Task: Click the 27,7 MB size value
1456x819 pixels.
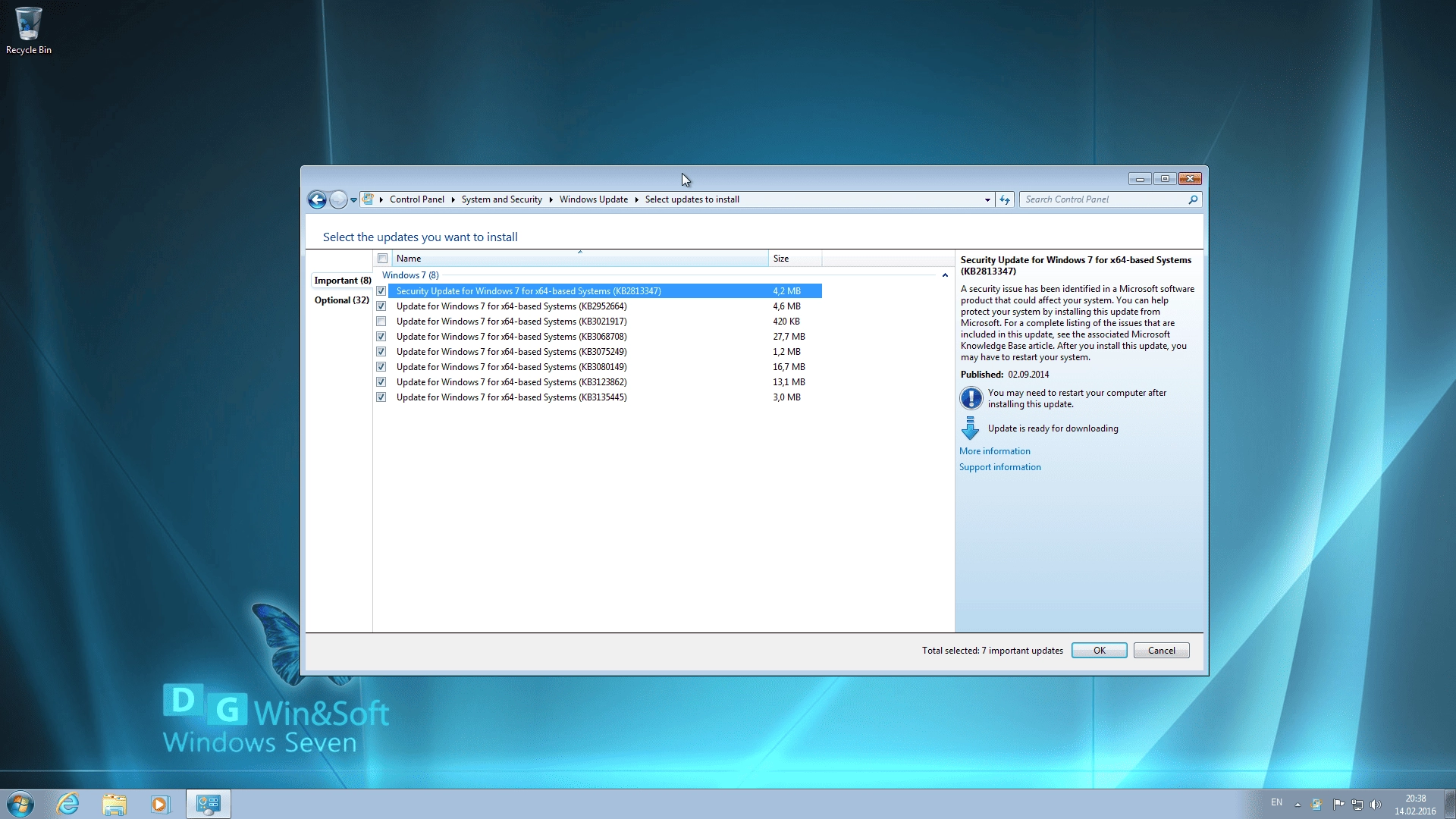Action: click(x=789, y=337)
